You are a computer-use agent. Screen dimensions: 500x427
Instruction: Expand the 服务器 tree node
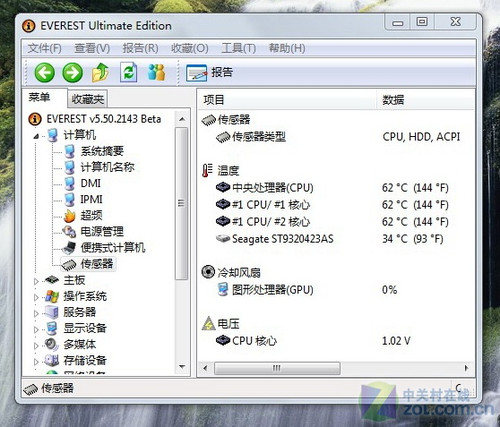pos(36,313)
